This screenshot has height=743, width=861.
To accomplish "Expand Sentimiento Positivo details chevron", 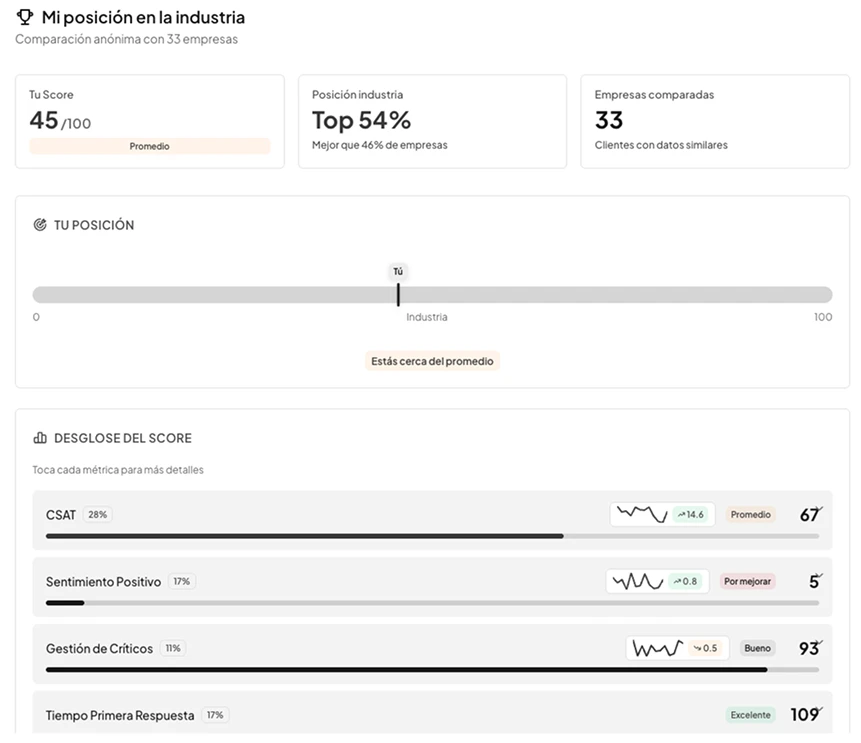I will coord(819,577).
